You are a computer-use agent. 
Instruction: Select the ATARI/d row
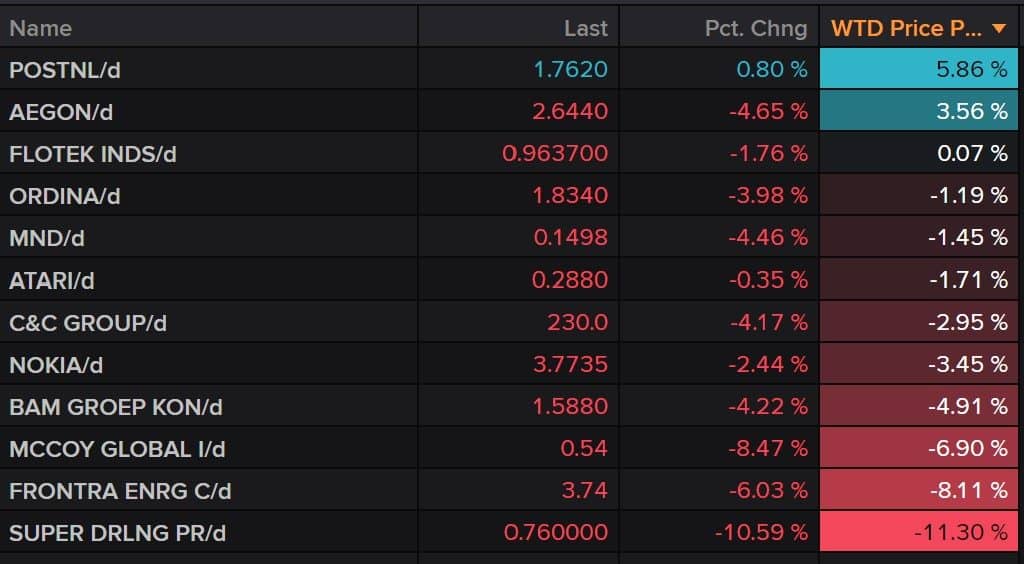click(x=52, y=281)
